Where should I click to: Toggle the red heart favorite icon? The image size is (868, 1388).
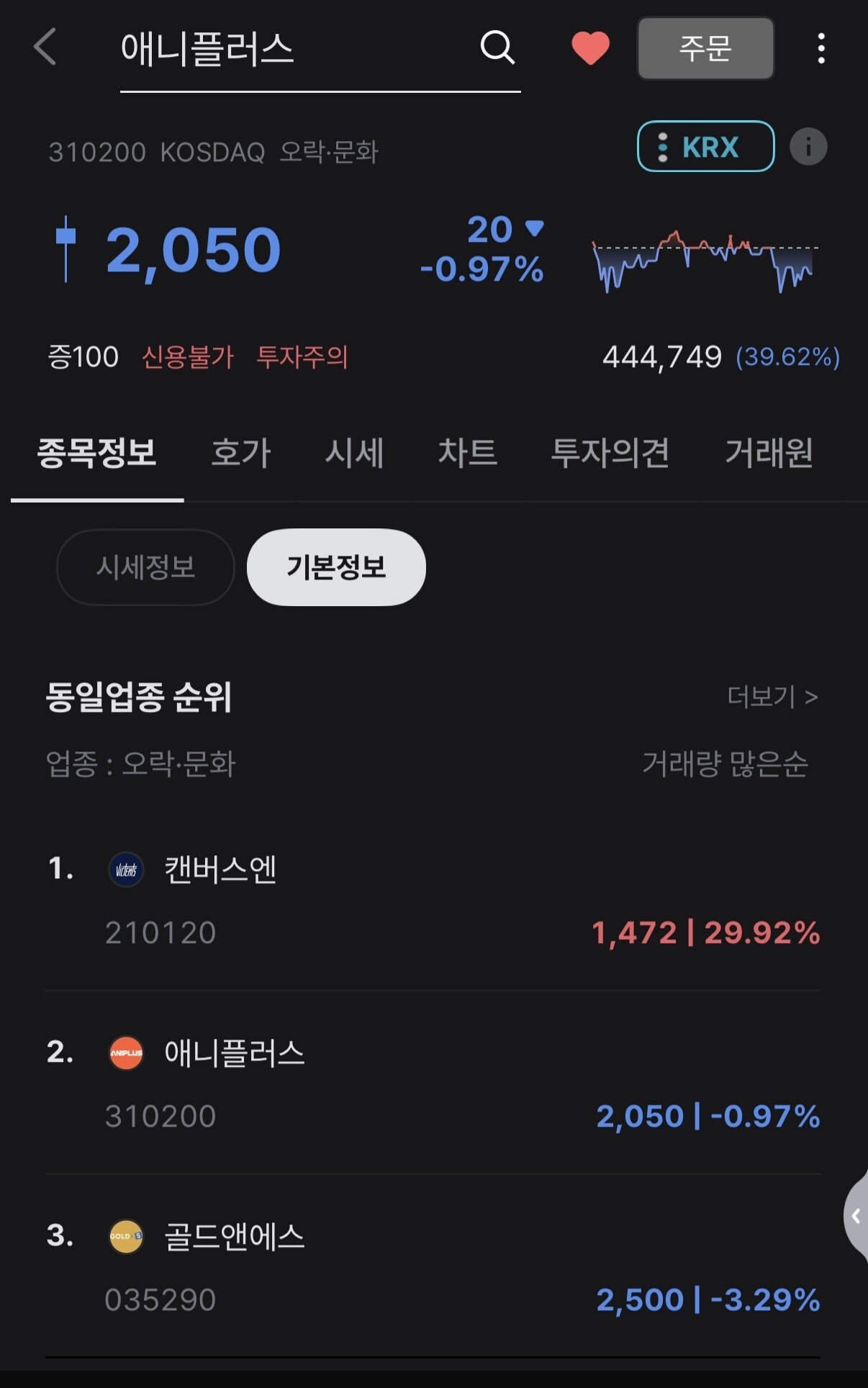[590, 48]
